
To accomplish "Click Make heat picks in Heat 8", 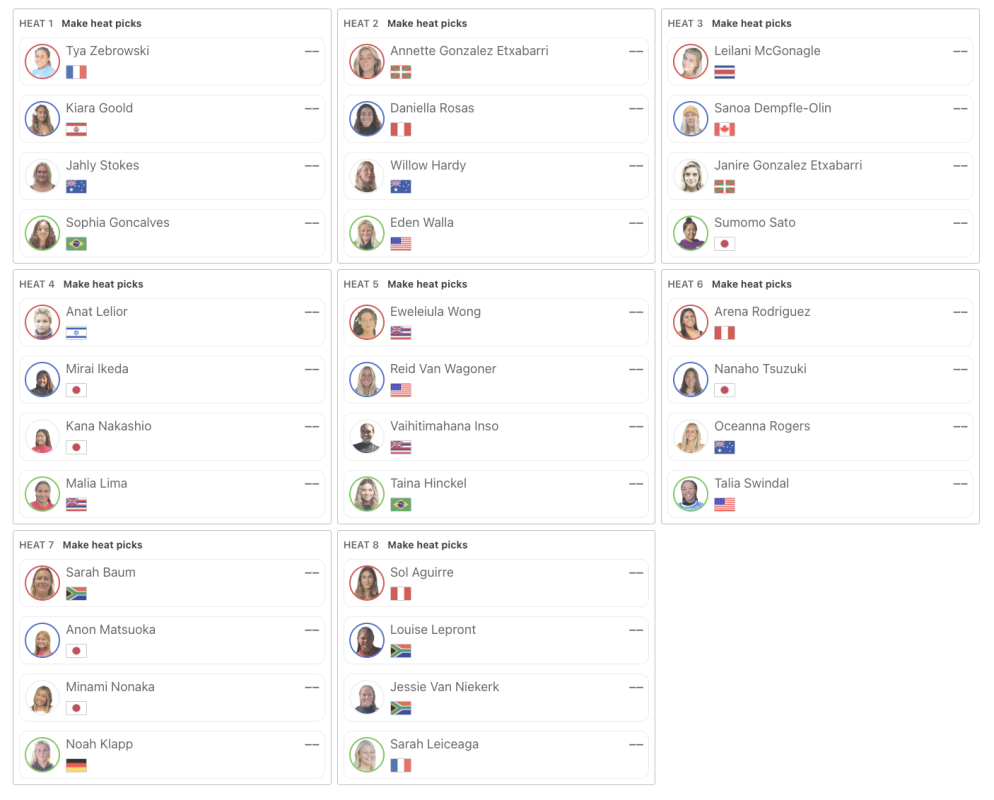I will point(427,545).
